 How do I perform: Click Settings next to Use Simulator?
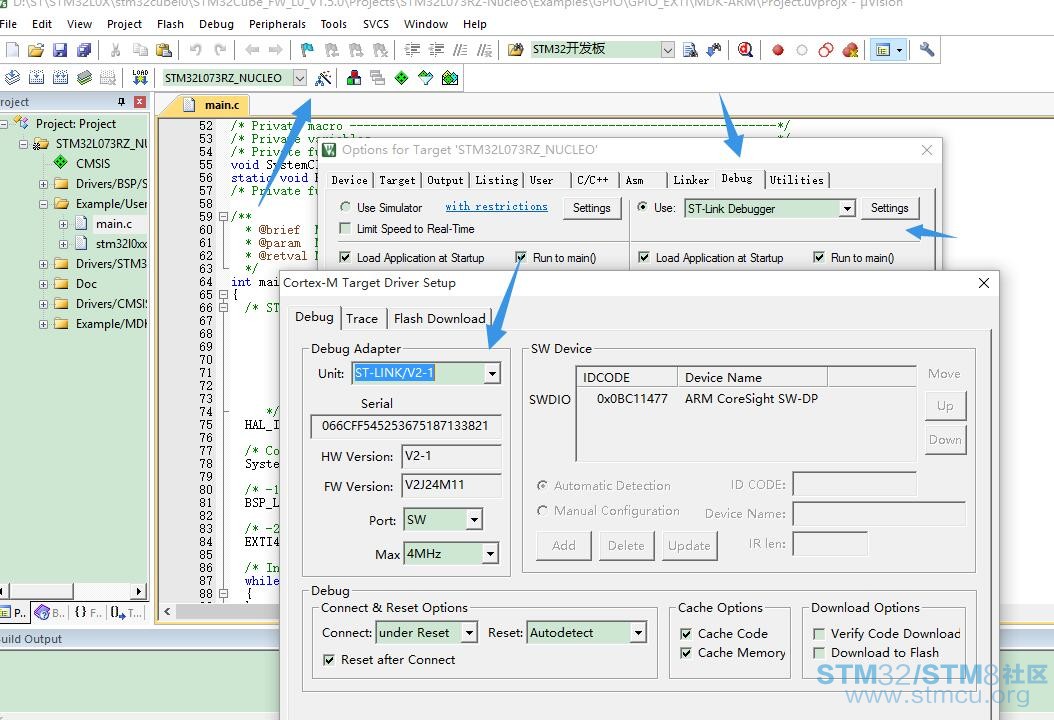(592, 208)
